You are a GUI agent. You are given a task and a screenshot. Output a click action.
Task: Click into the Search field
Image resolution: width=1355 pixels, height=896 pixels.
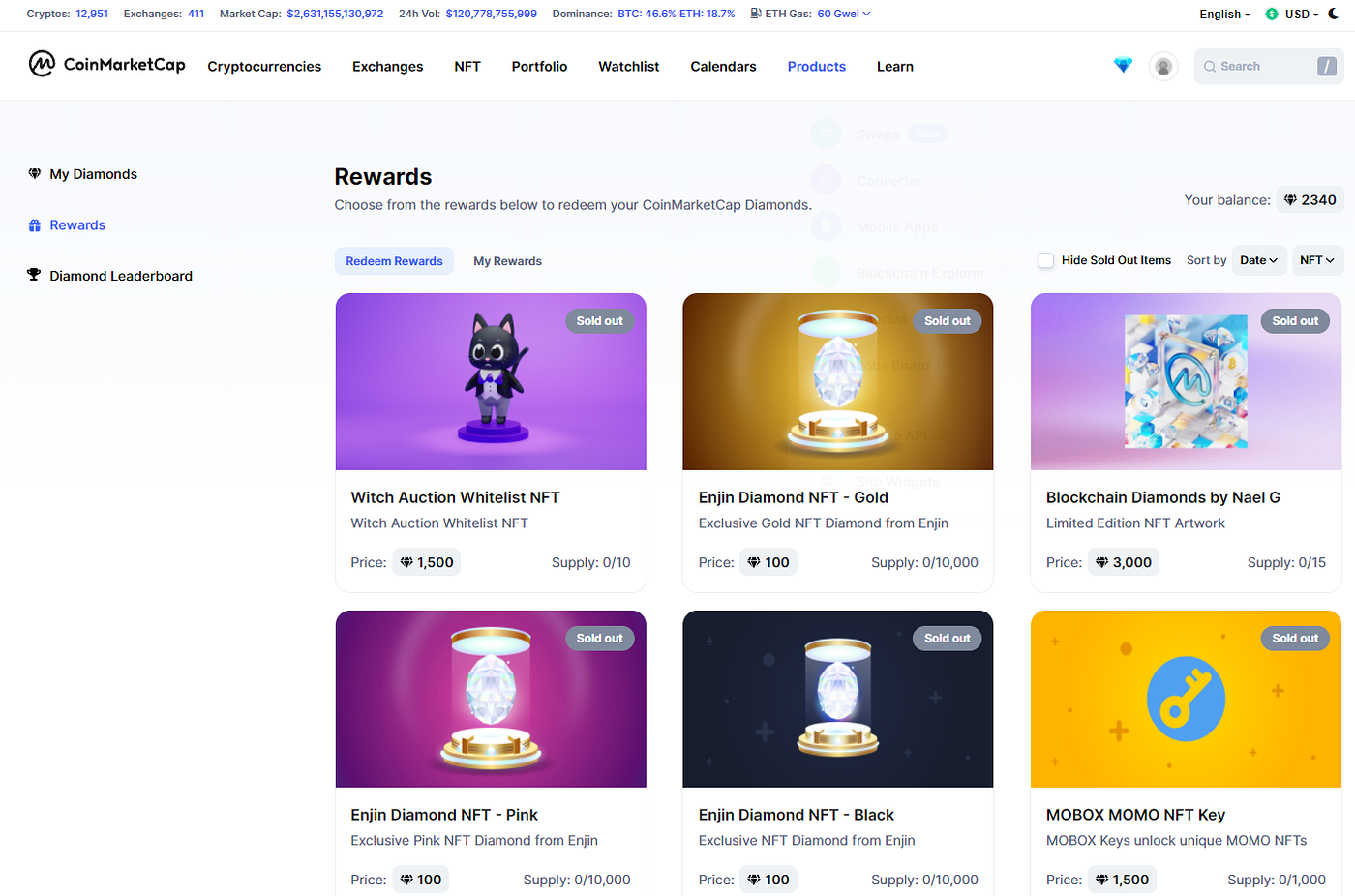coord(1268,66)
